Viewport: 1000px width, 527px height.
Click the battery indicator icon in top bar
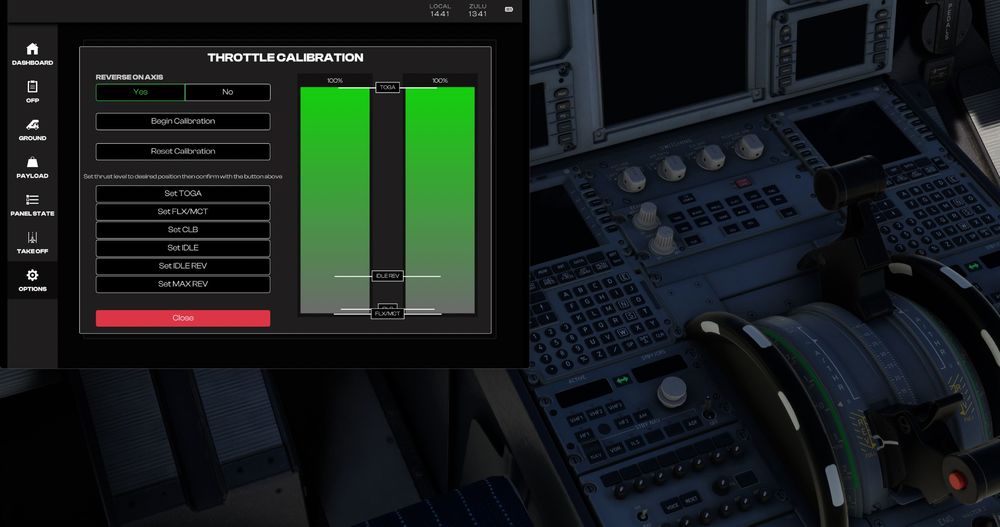point(508,10)
